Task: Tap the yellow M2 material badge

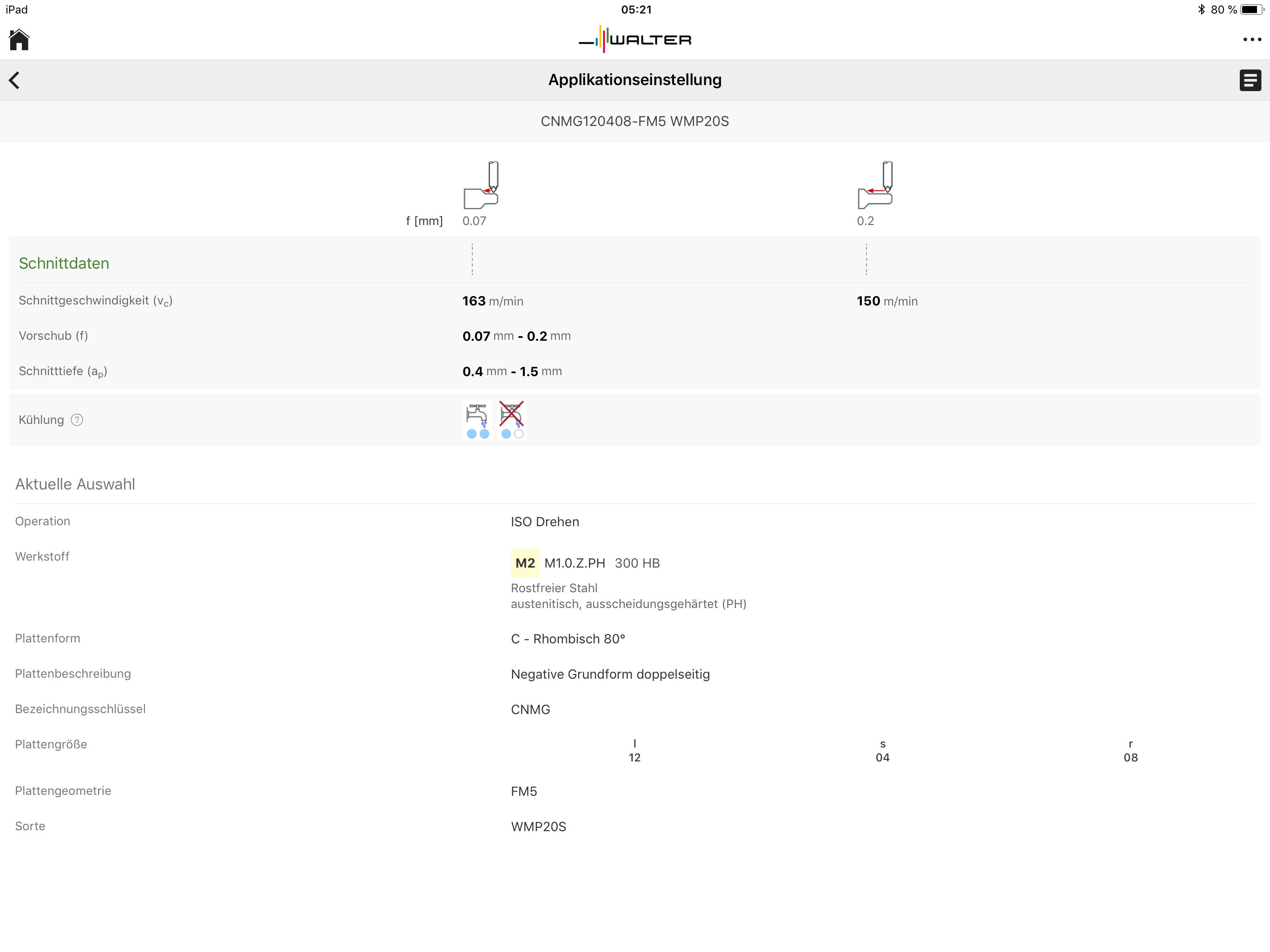Action: click(525, 563)
